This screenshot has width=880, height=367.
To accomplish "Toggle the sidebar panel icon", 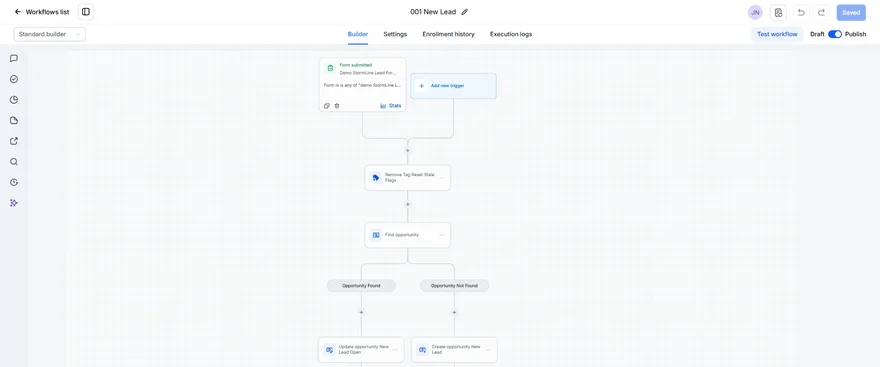I will point(86,12).
